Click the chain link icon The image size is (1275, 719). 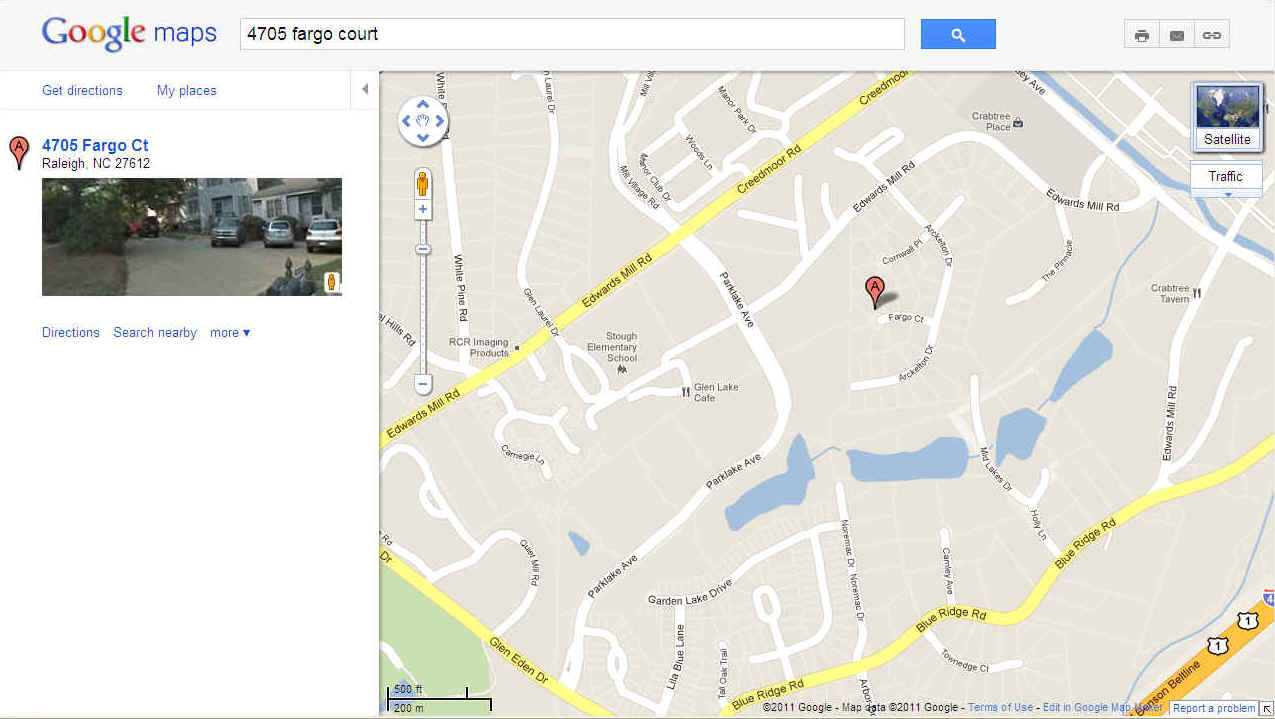[x=1212, y=35]
